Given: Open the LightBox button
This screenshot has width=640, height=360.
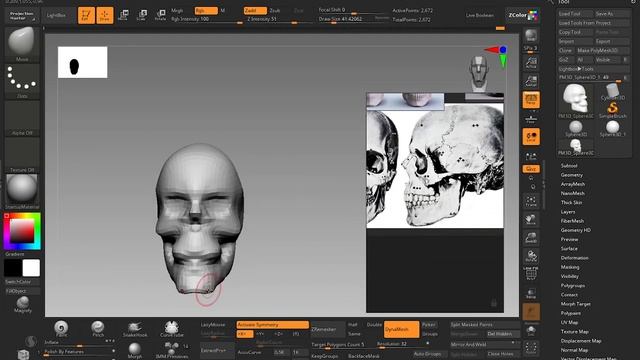Looking at the screenshot, I should tap(56, 16).
